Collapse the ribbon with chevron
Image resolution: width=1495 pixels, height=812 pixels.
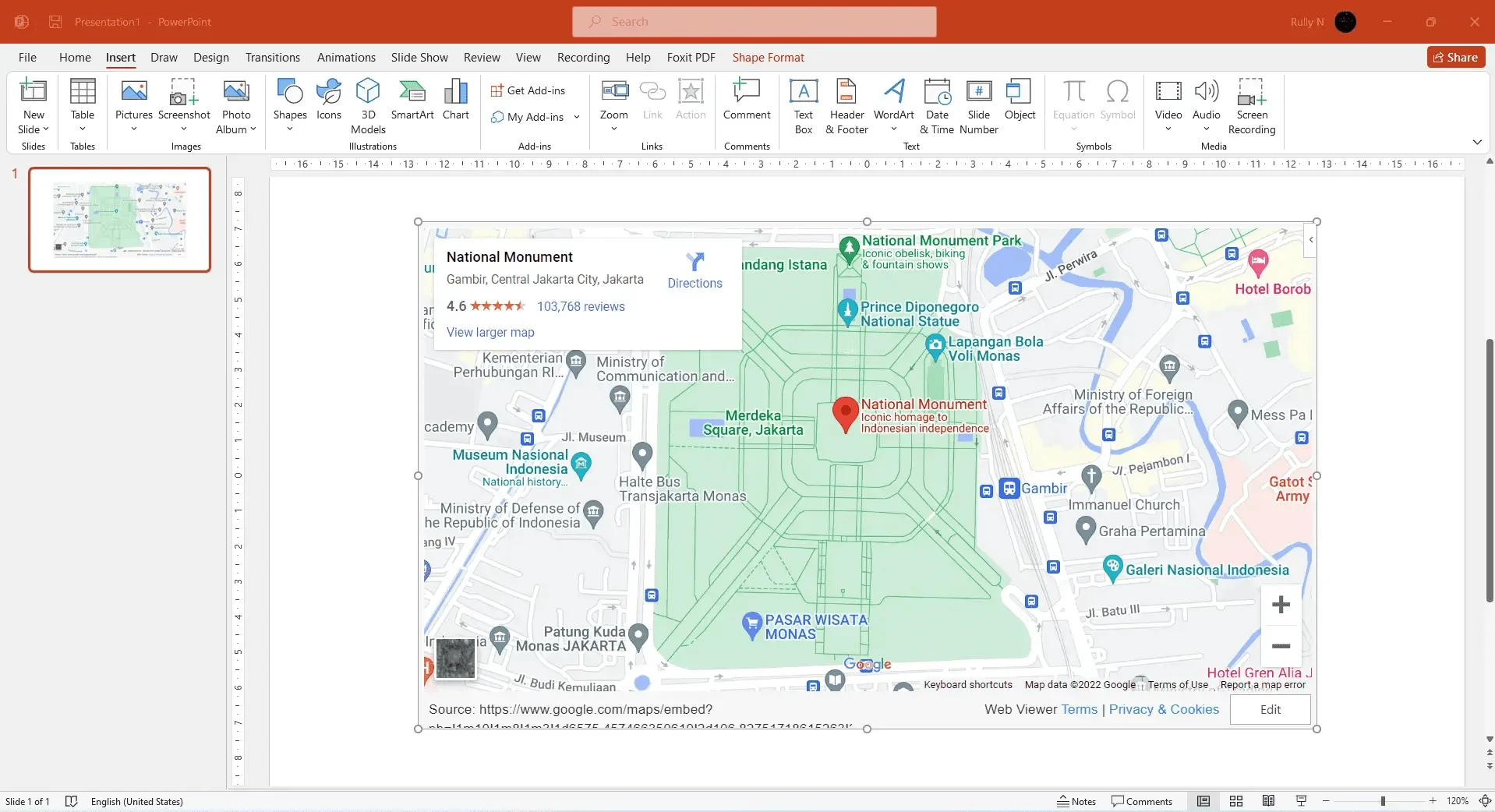click(x=1476, y=142)
